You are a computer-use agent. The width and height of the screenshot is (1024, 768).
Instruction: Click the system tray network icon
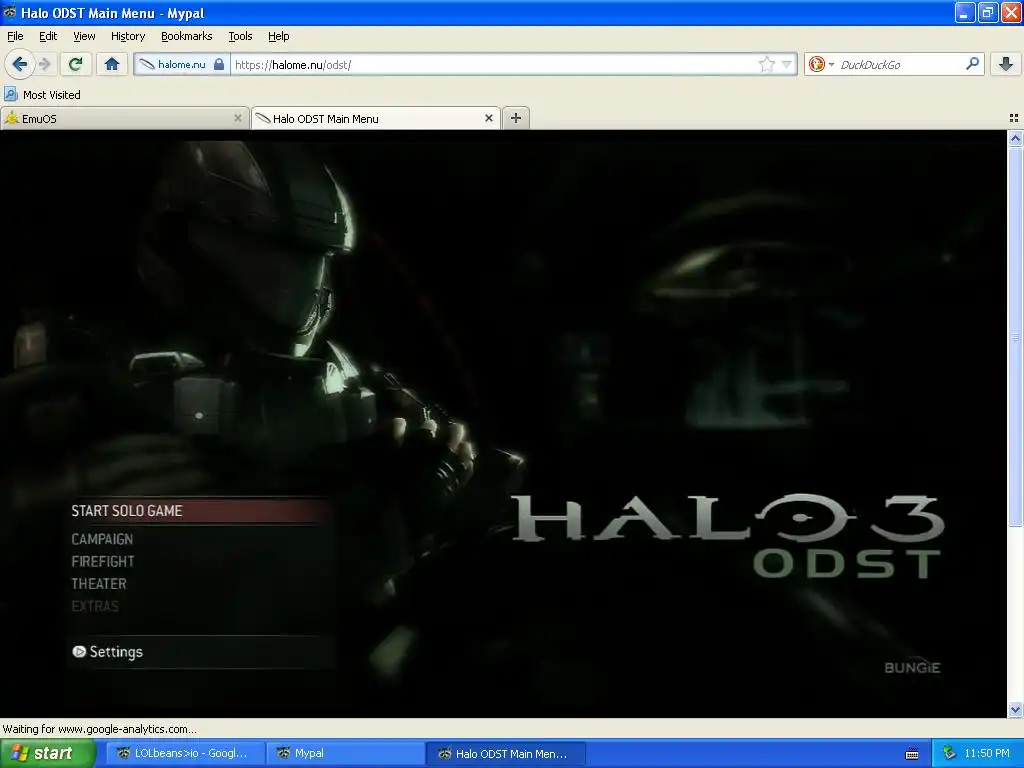click(949, 754)
